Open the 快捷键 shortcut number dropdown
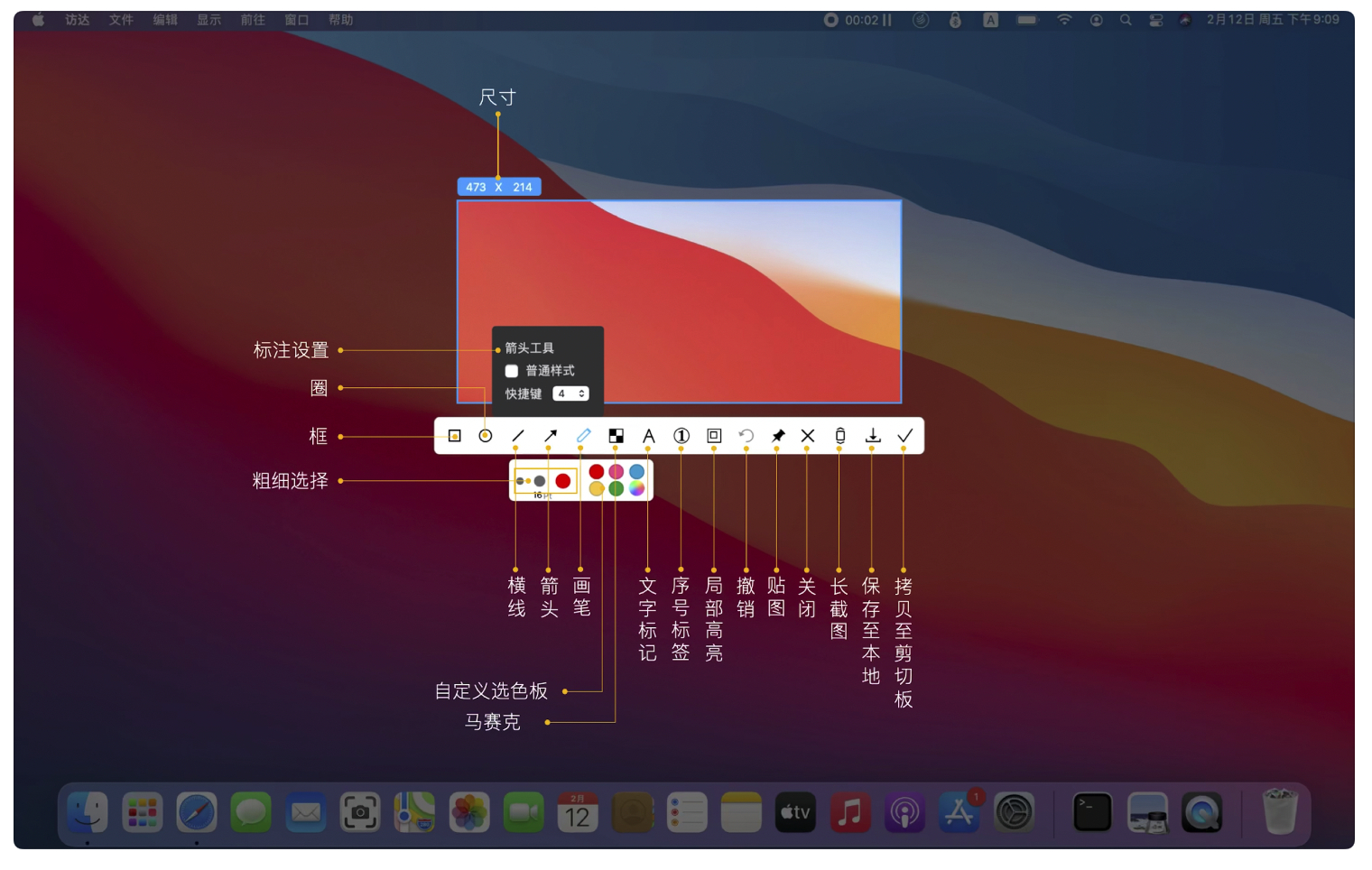The image size is (1372, 870). (570, 393)
